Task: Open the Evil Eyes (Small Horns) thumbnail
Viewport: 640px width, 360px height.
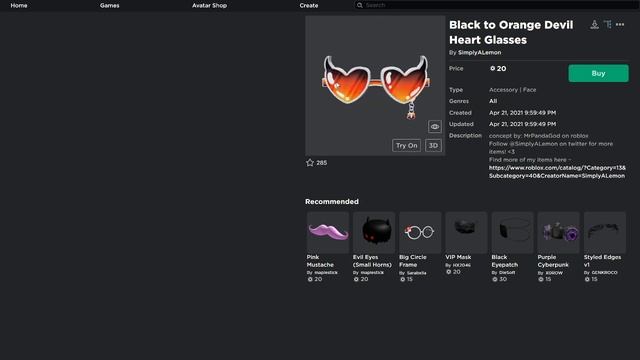Action: (x=374, y=232)
